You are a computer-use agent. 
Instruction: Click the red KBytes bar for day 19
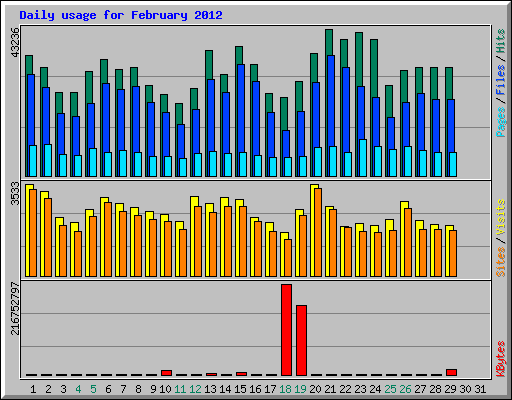click(x=301, y=340)
